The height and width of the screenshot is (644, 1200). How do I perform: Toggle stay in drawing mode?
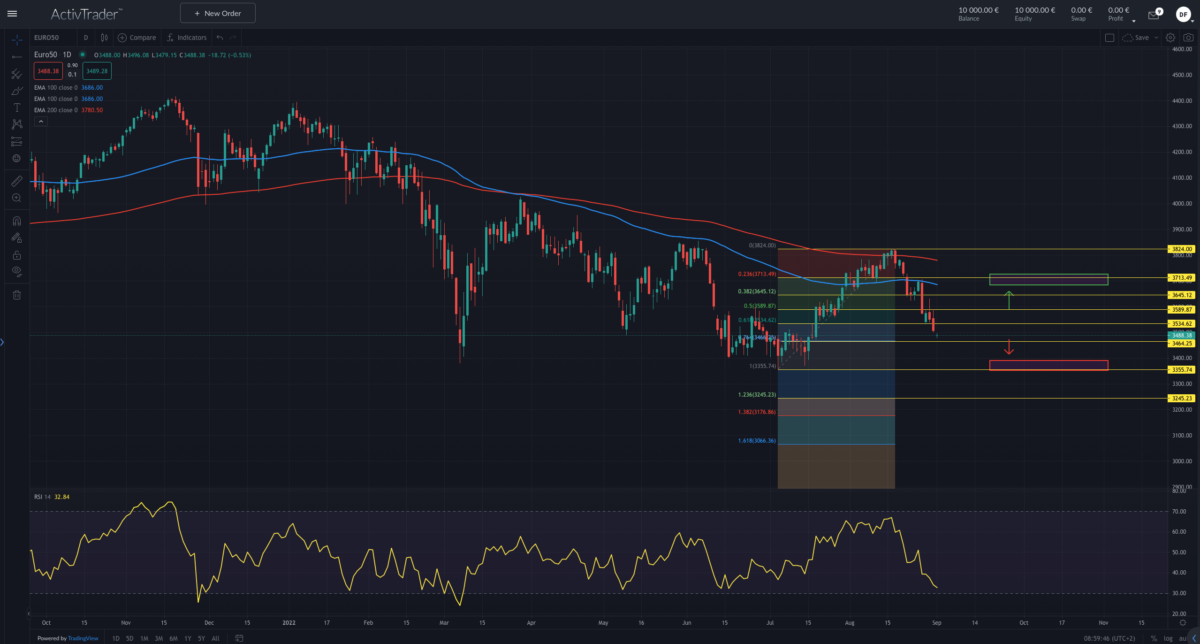(16, 238)
